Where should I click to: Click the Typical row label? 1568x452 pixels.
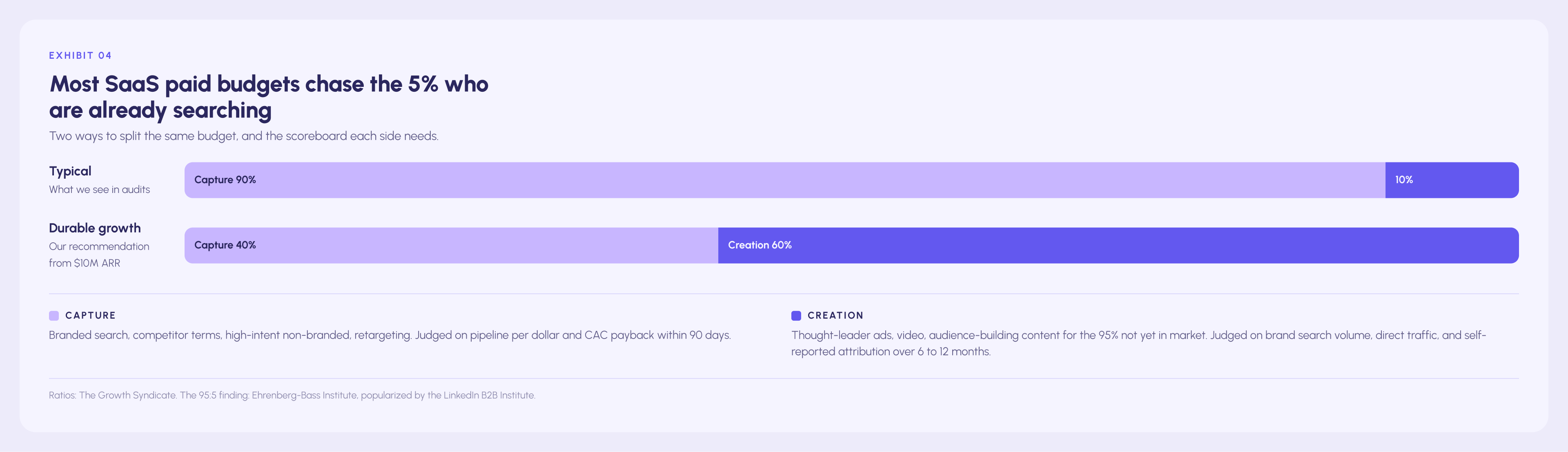click(70, 171)
